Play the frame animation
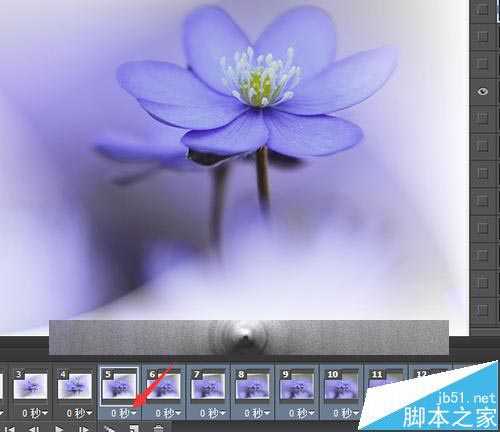500x432 pixels. 59,429
